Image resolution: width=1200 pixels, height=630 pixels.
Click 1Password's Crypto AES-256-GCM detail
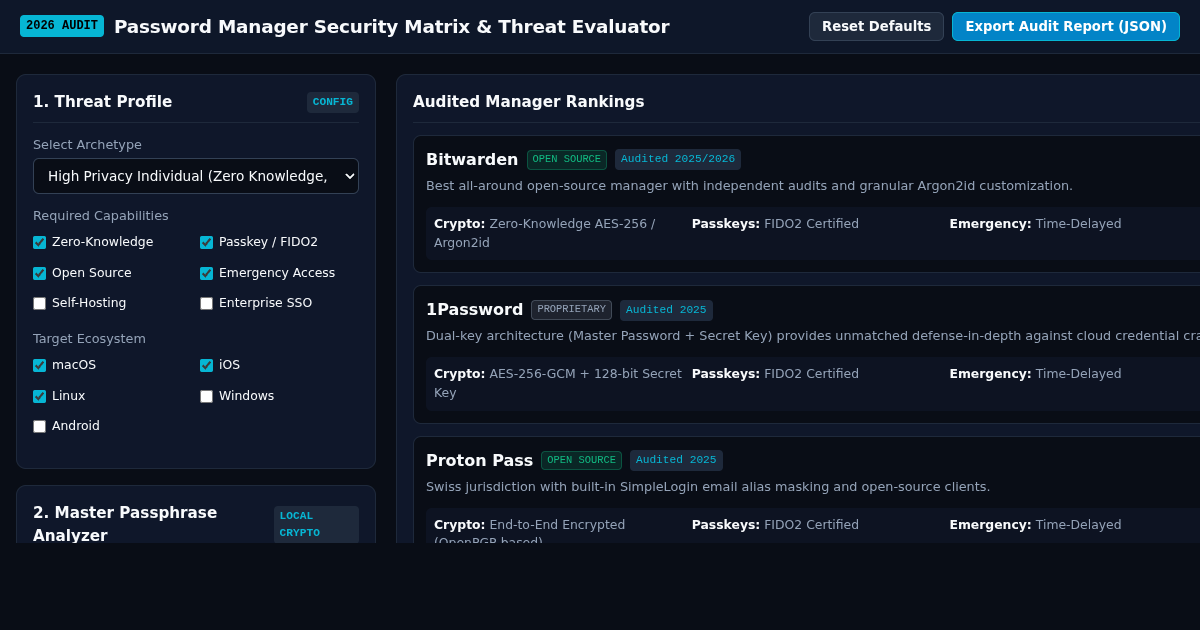[558, 383]
